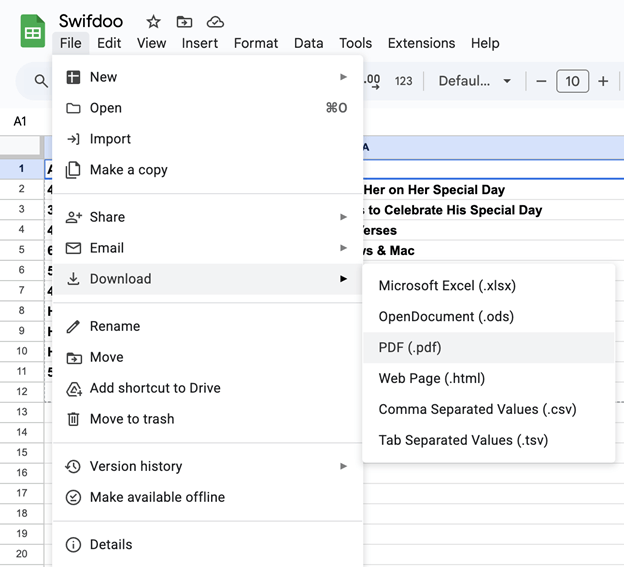
Task: Click the move to folder icon beside title
Action: pos(184,21)
